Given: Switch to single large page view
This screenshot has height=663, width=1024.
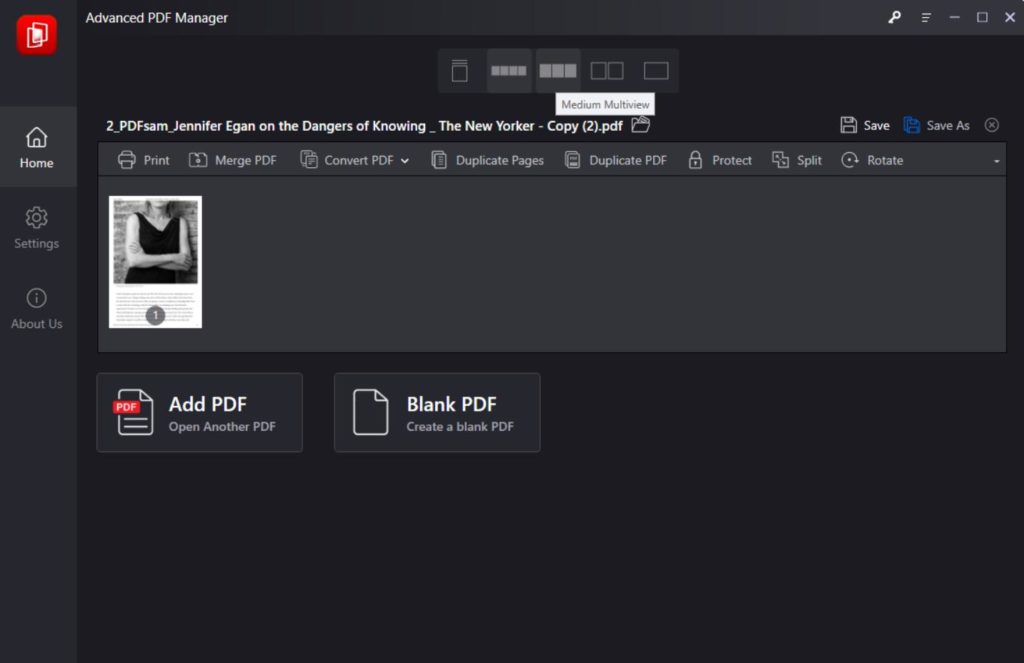Looking at the screenshot, I should tap(656, 71).
